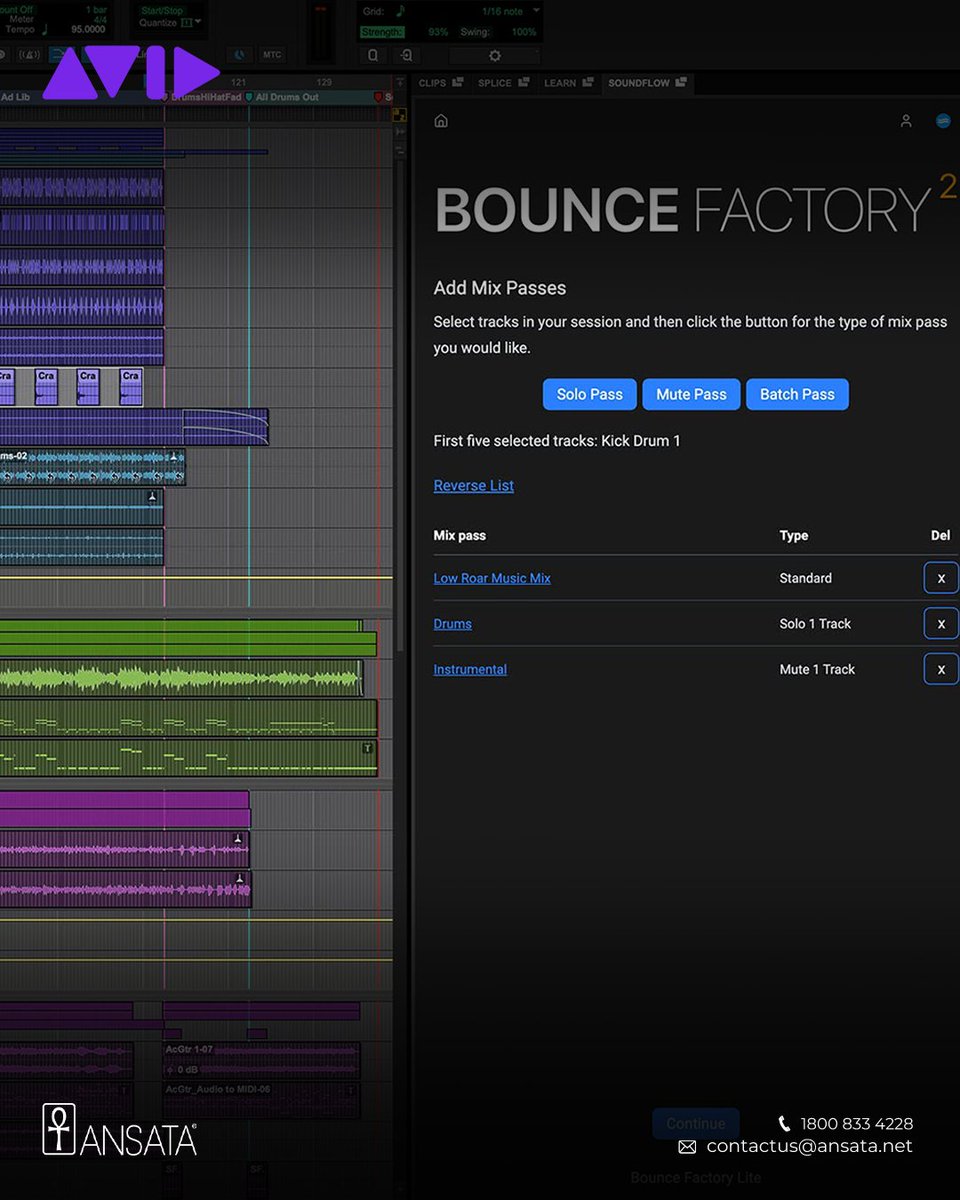This screenshot has width=960, height=1200.
Task: Select the AcGtr_Audio to MIDI-06 clip
Action: (x=261, y=1099)
